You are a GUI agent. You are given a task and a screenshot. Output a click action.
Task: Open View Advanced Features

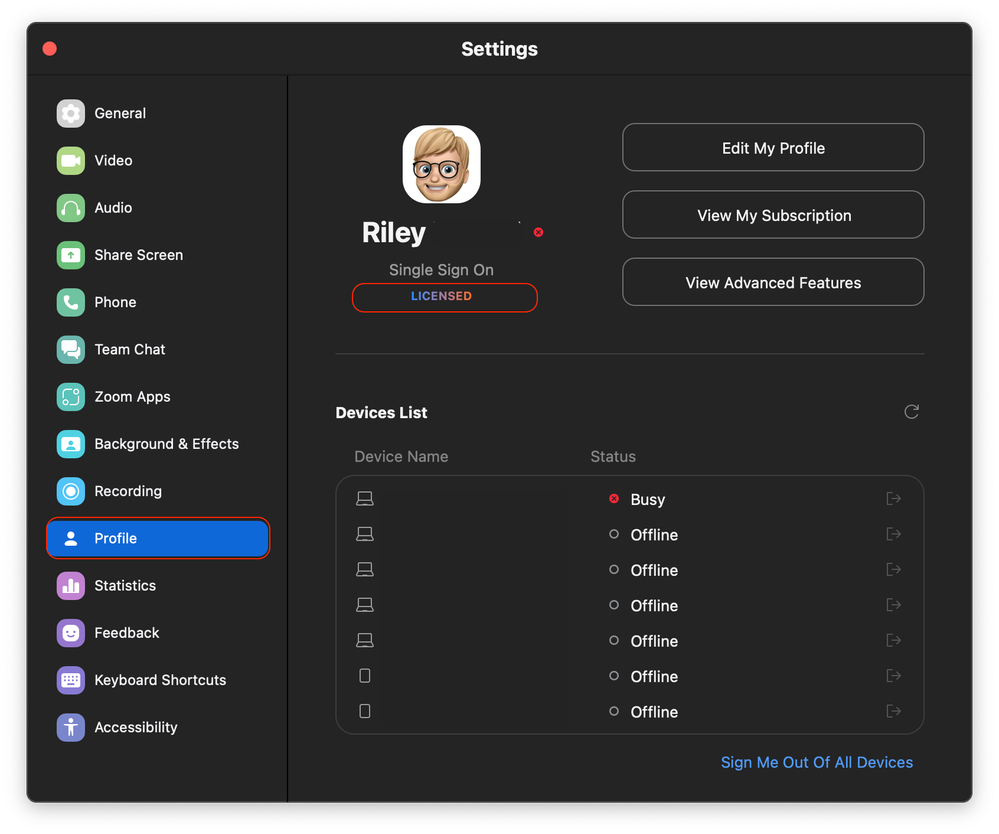(773, 283)
